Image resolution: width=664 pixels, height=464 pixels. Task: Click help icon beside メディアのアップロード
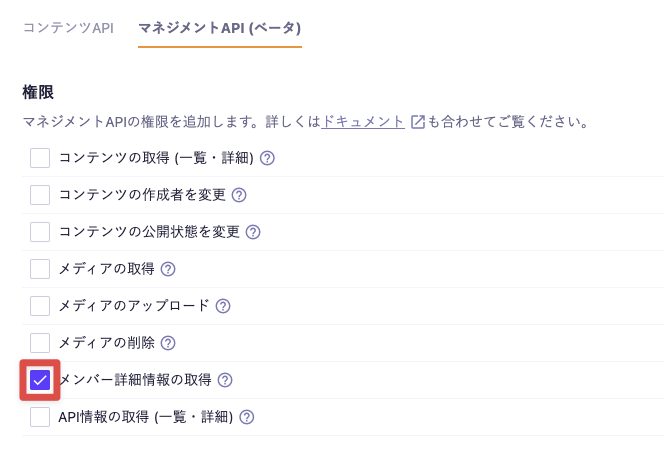223,306
